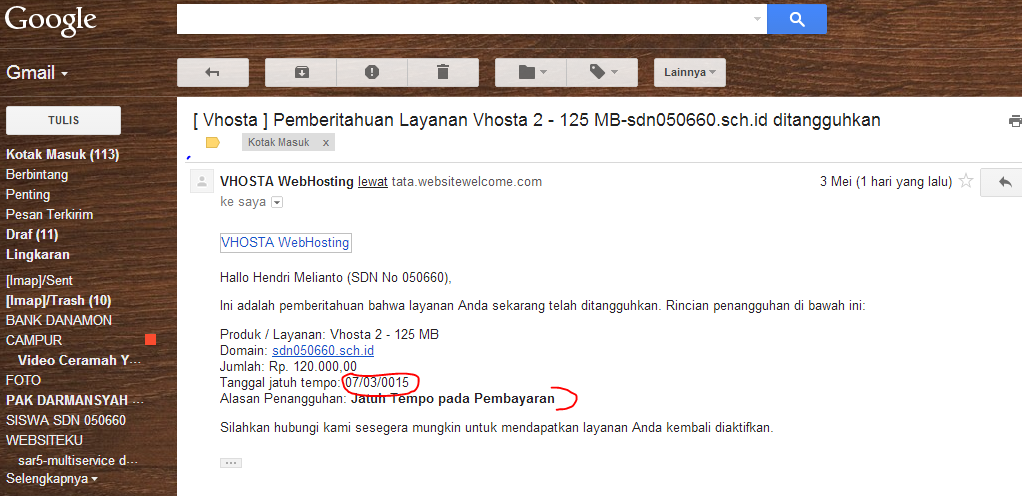The image size is (1022, 496).
Task: Open the FOTO label
Action: pos(23,380)
